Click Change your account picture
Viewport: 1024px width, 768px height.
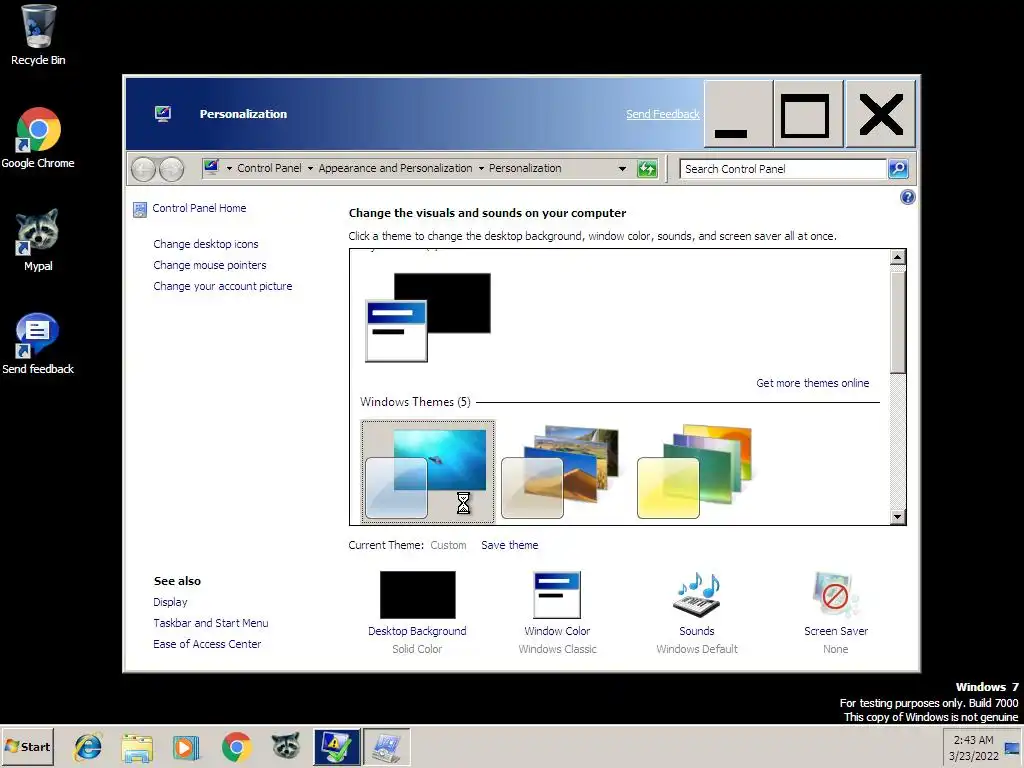click(x=223, y=286)
